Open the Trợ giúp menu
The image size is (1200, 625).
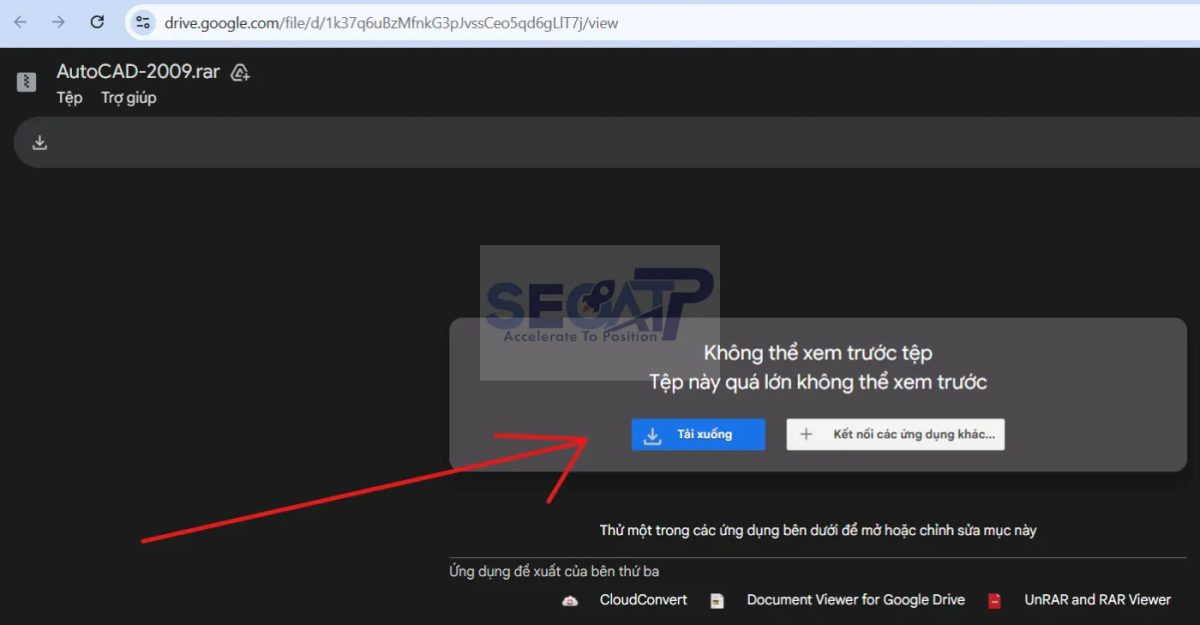click(x=128, y=98)
